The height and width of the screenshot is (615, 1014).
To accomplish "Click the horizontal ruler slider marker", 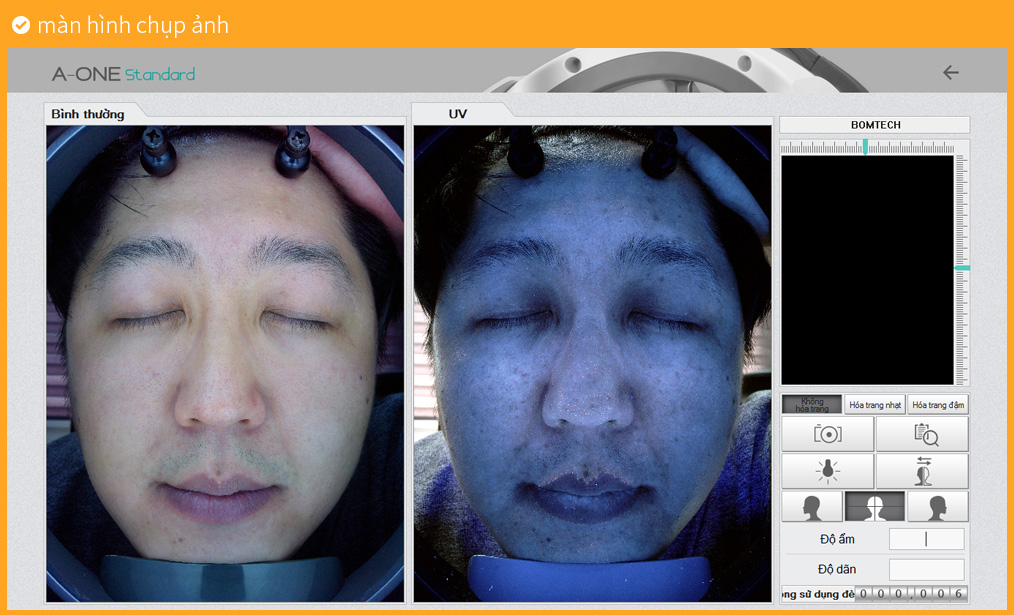I will [x=865, y=147].
